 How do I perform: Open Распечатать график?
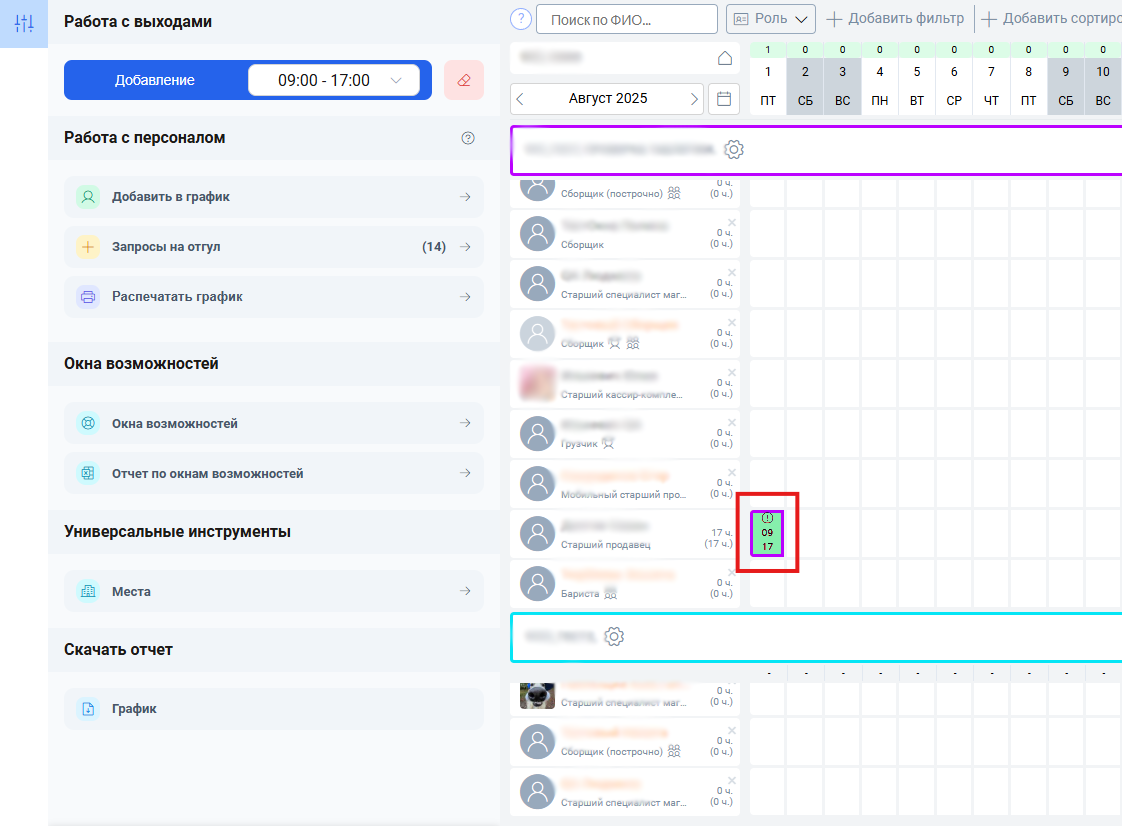273,297
